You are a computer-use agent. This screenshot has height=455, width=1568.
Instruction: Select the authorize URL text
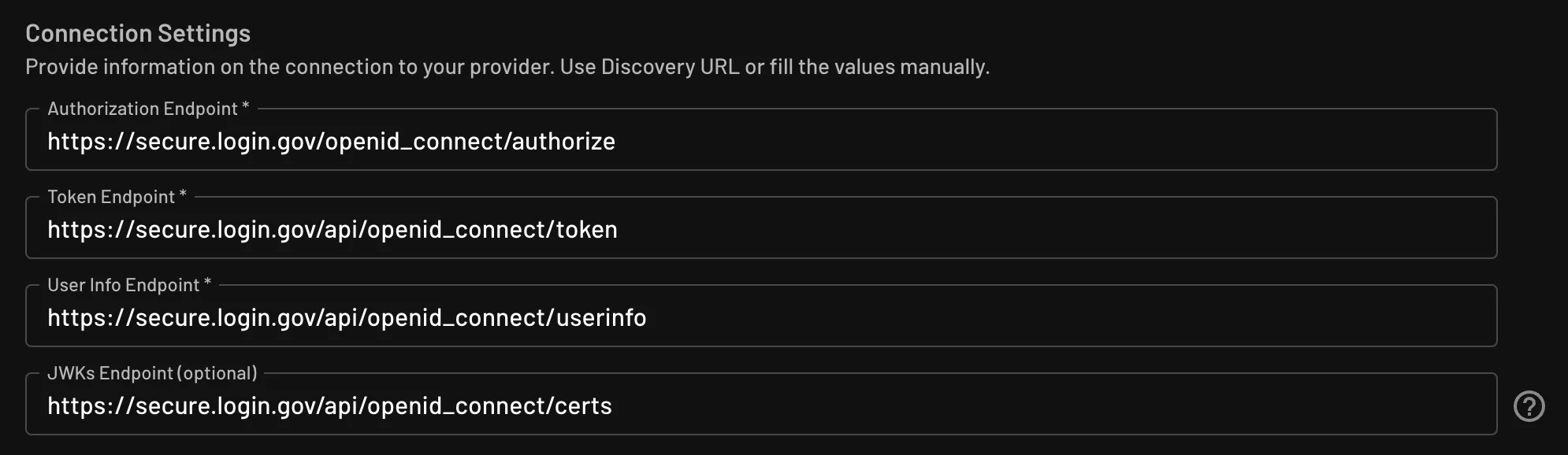point(331,142)
